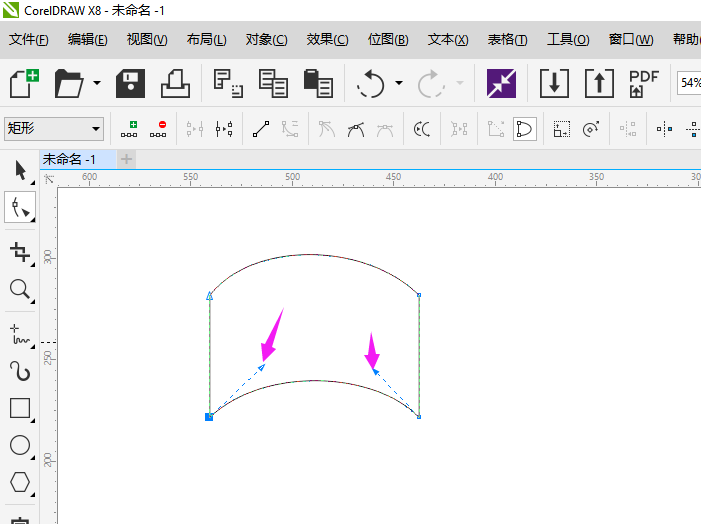Viewport: 701px width, 524px height.
Task: Open the 表格(T) menu
Action: pos(507,40)
